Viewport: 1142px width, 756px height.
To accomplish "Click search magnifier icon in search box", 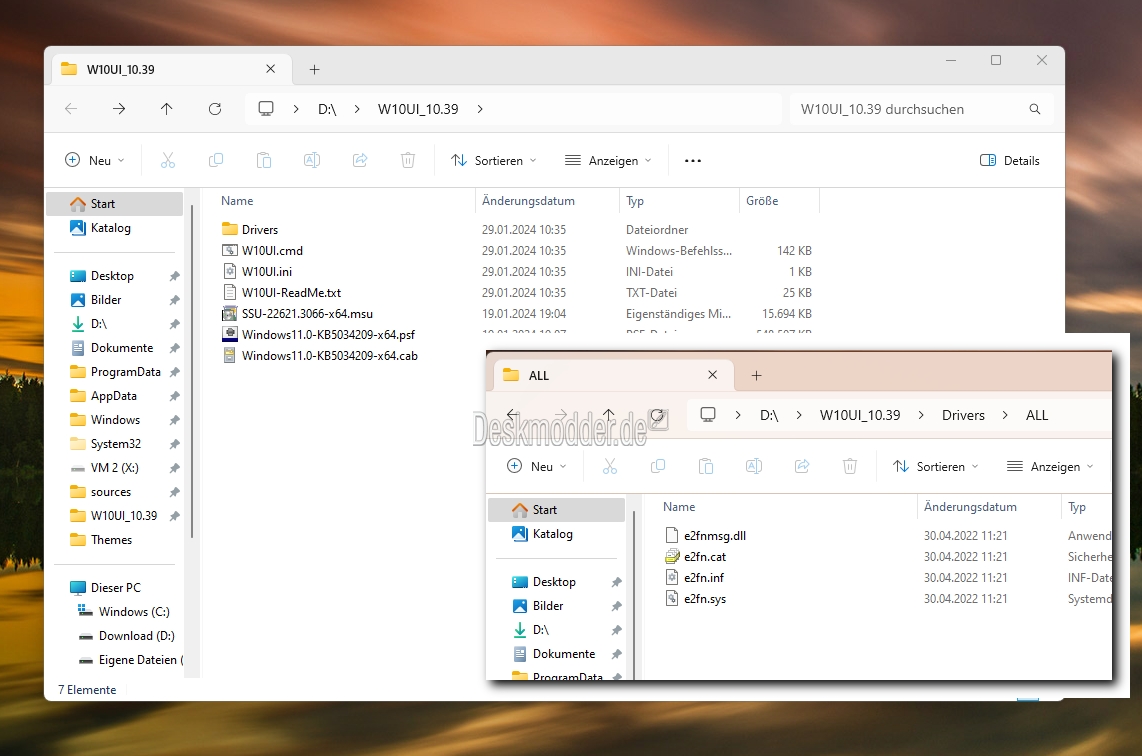I will (1035, 109).
